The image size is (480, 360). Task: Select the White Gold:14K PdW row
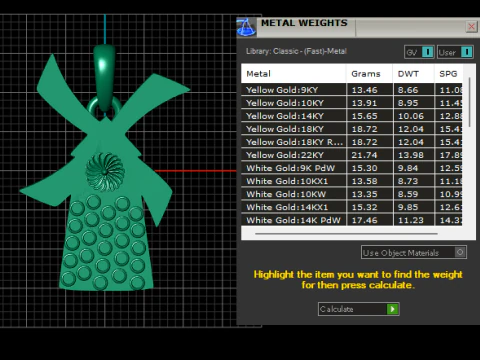352,220
